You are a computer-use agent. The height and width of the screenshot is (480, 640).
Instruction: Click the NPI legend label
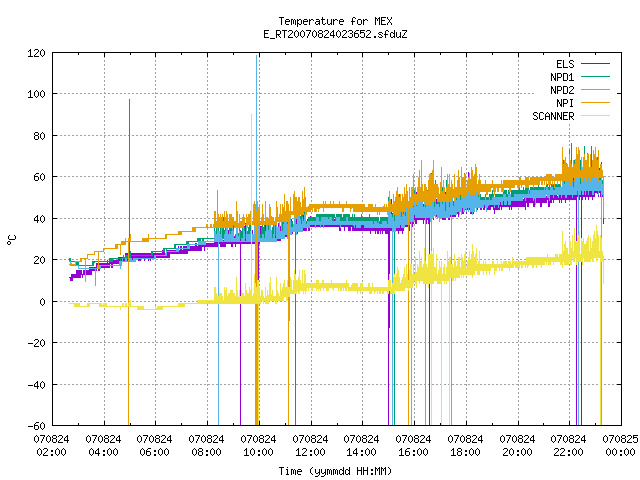[x=565, y=103]
